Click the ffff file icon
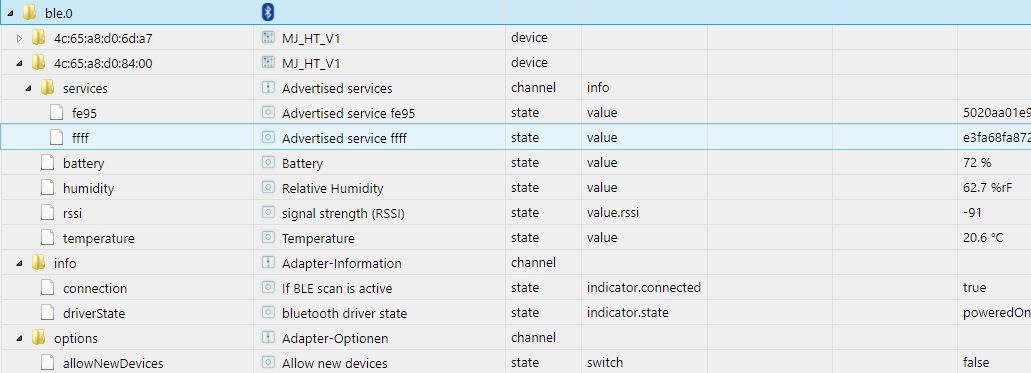Viewport: 1031px width, 373px height. (x=57, y=137)
